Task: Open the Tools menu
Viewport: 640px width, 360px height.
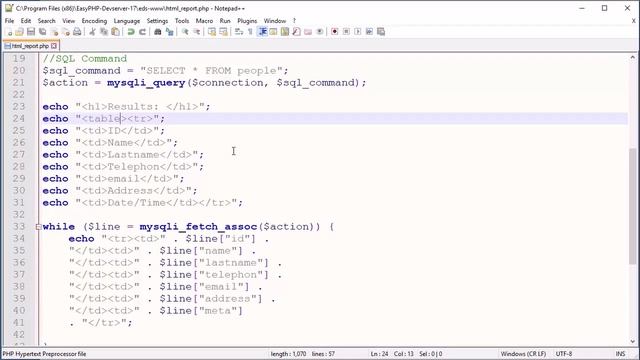Action: coord(182,21)
